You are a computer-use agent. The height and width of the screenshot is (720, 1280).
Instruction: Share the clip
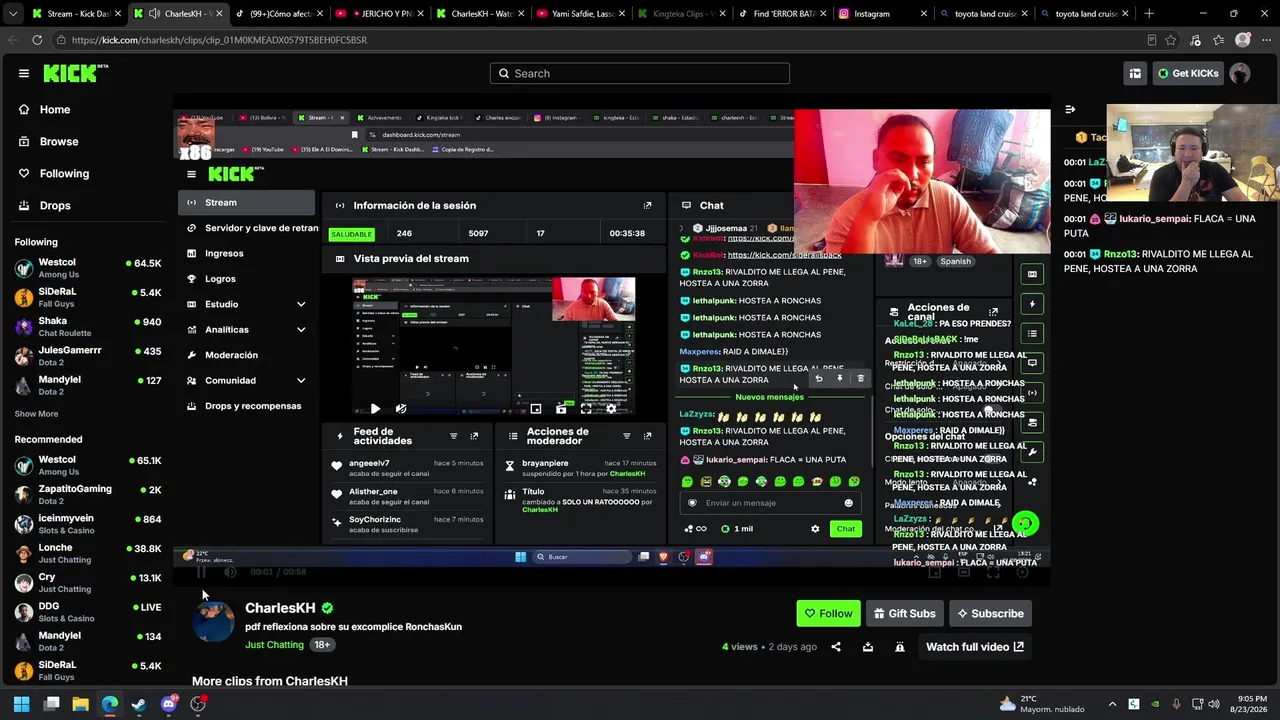(x=836, y=647)
